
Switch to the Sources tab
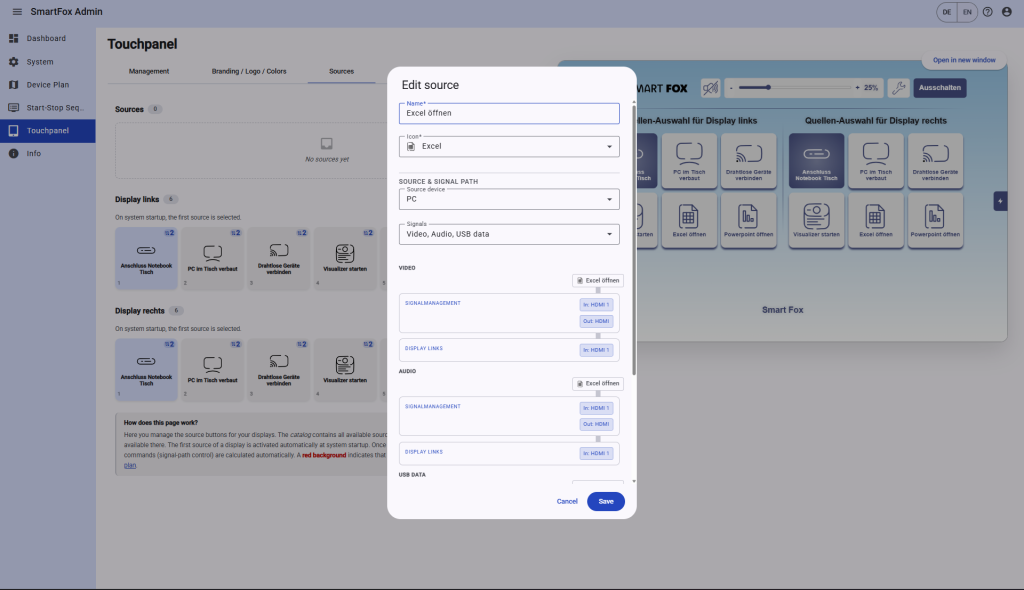pyautogui.click(x=342, y=71)
